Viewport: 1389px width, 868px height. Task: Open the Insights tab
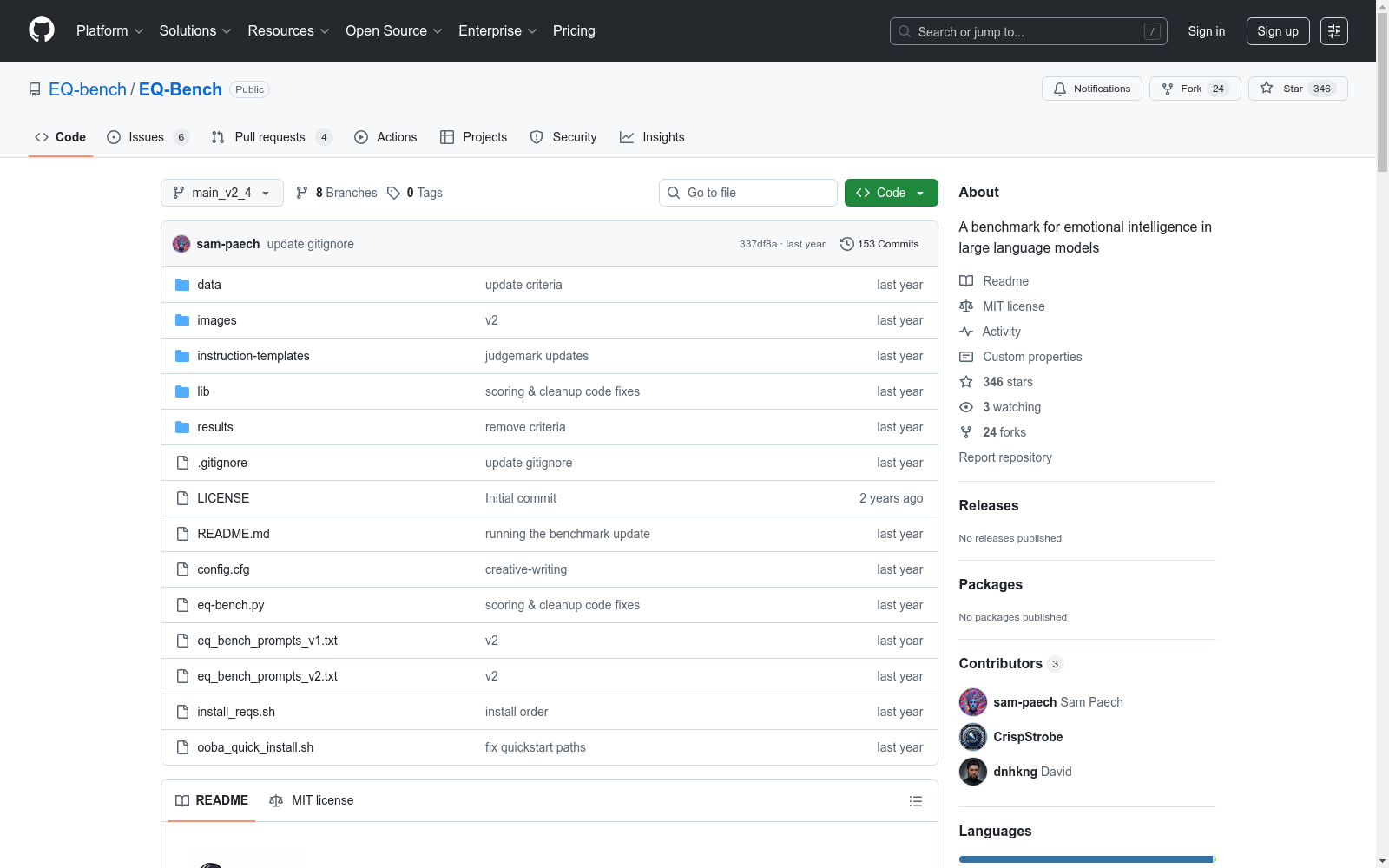(652, 137)
